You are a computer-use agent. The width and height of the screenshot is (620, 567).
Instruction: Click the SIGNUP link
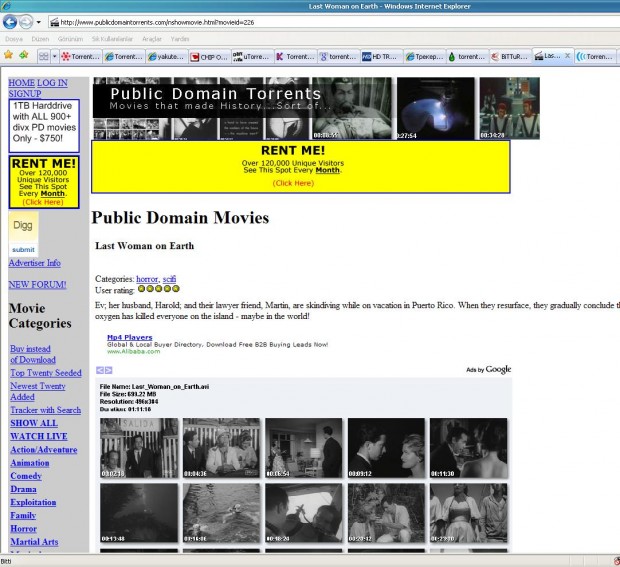point(25,94)
